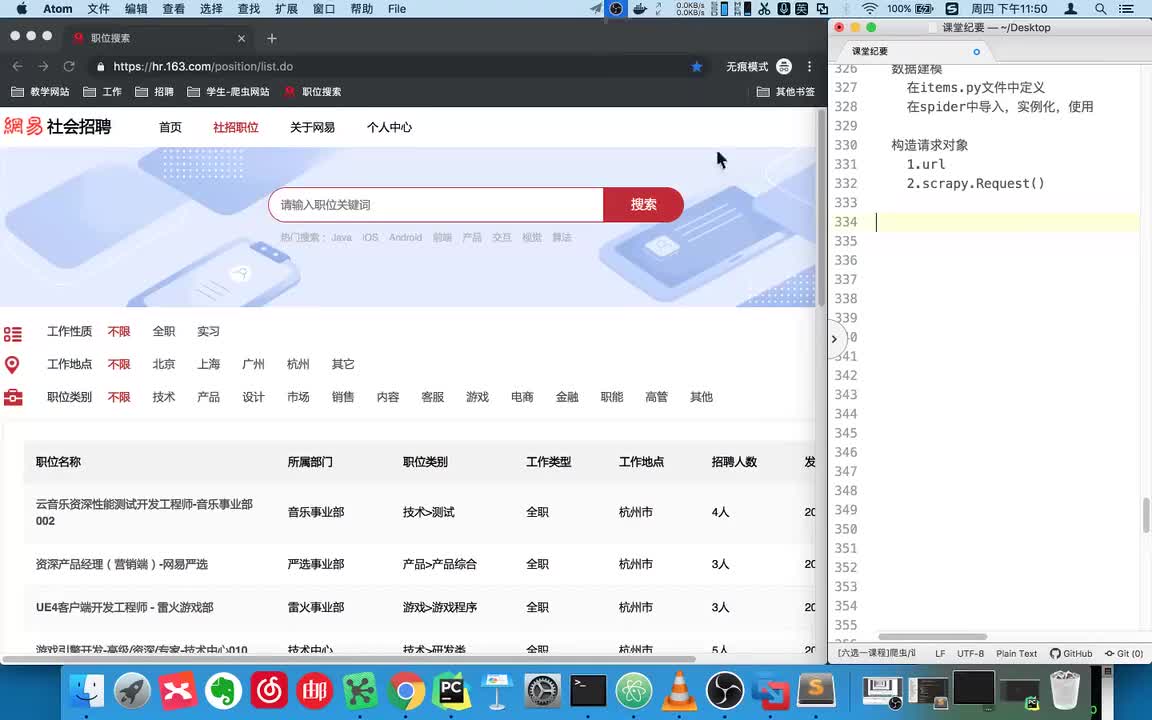Open Sublime Text from the Dock

[x=816, y=691]
